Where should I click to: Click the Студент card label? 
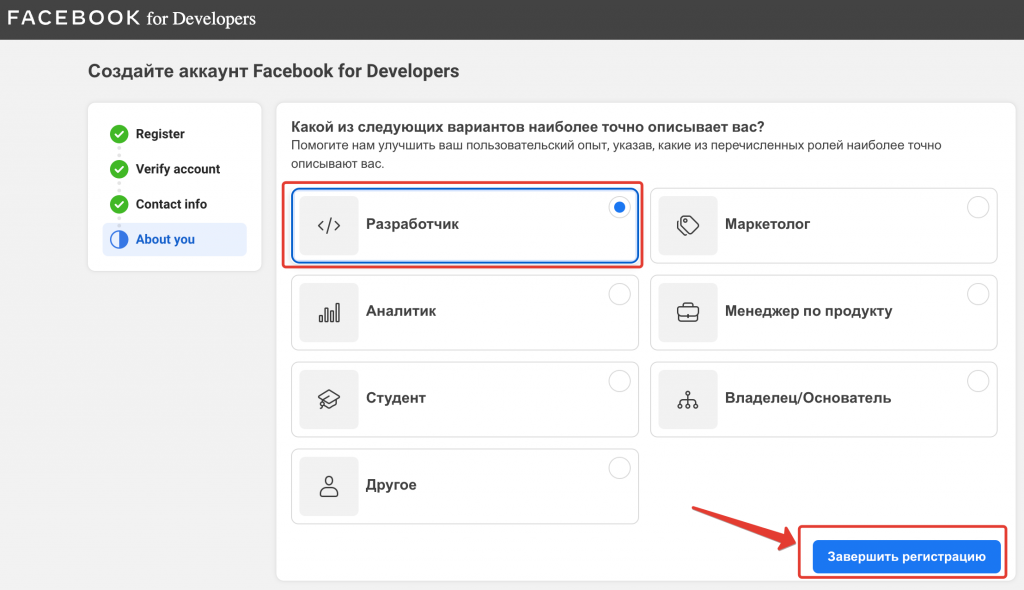[396, 398]
